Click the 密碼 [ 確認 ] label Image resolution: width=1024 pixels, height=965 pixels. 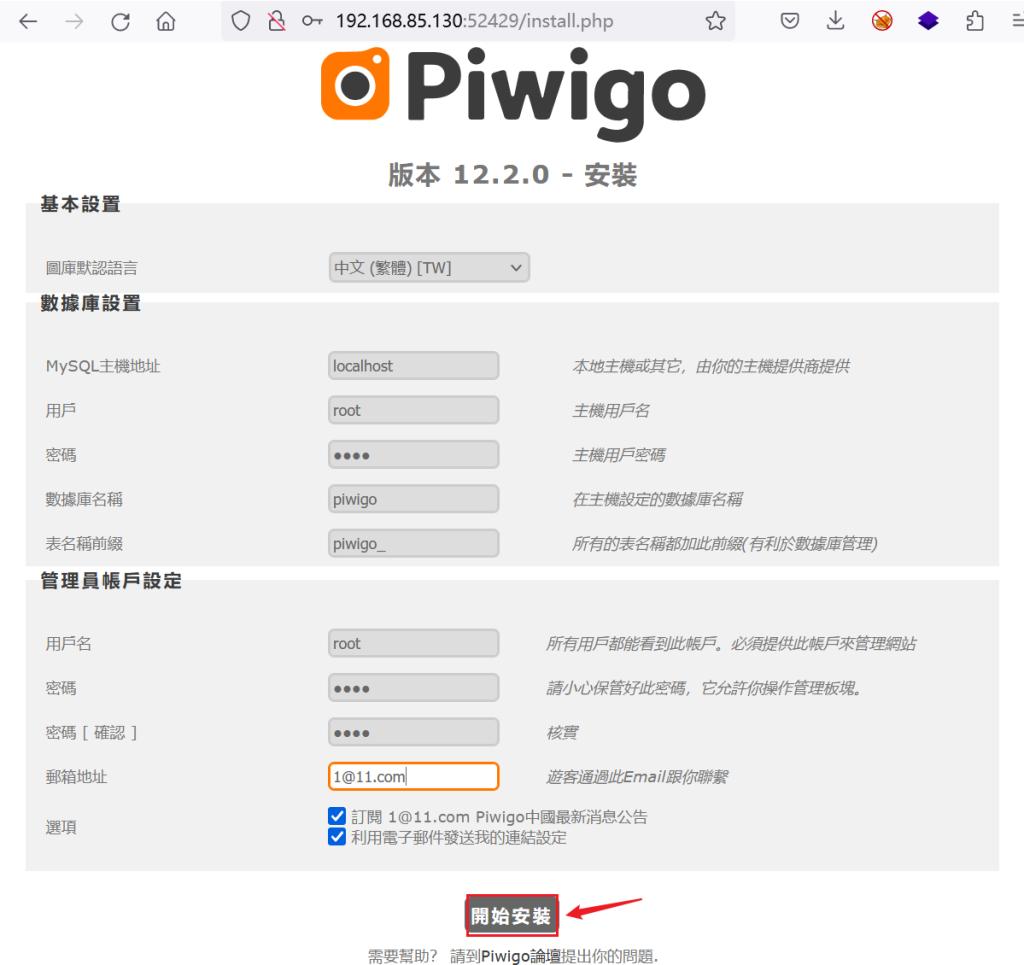[91, 733]
